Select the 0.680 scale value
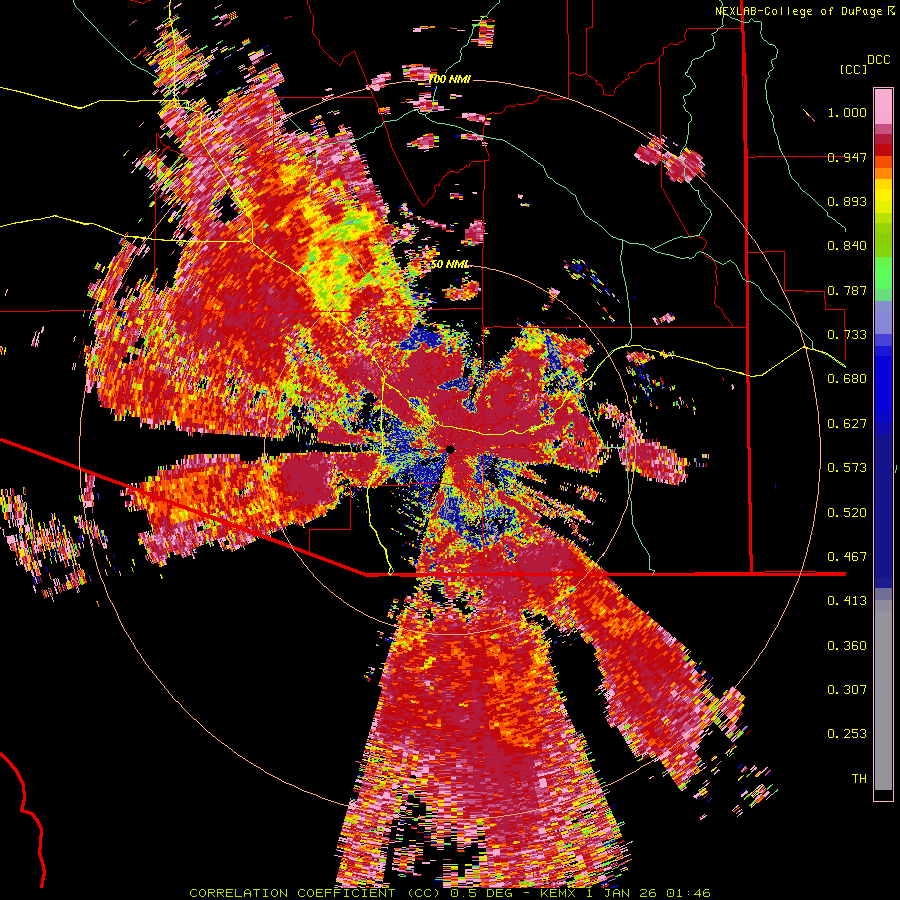The height and width of the screenshot is (900, 900). pos(847,379)
